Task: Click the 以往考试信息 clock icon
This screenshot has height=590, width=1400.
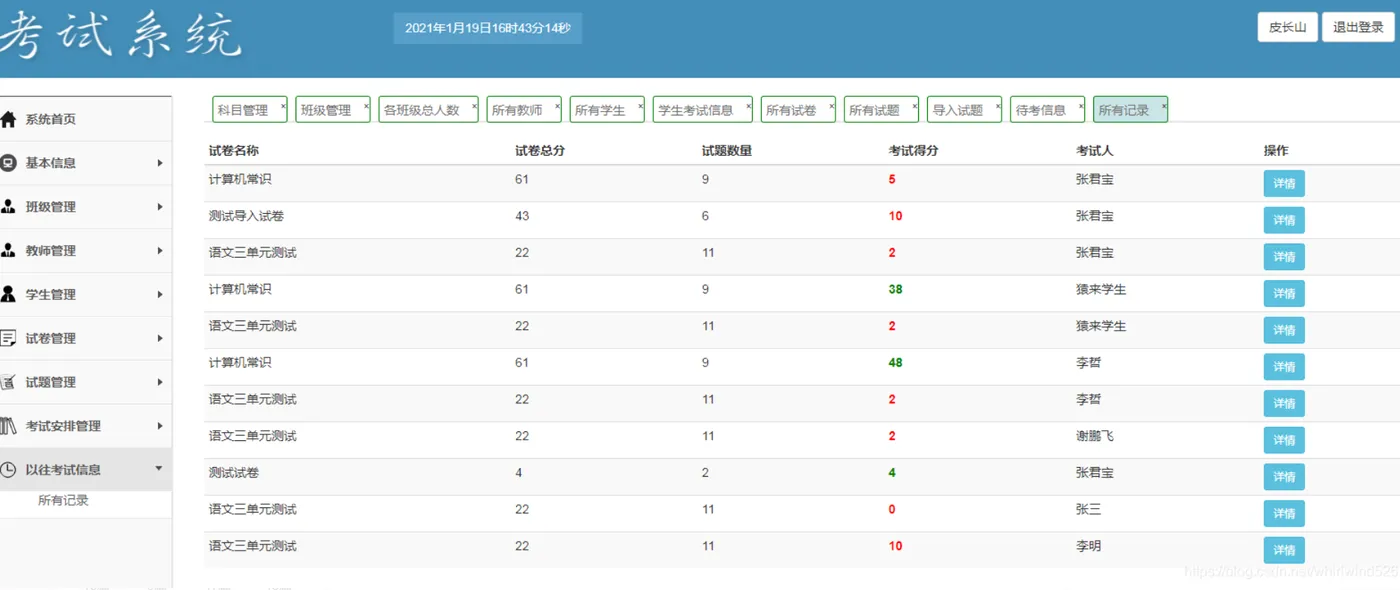Action: pyautogui.click(x=8, y=470)
